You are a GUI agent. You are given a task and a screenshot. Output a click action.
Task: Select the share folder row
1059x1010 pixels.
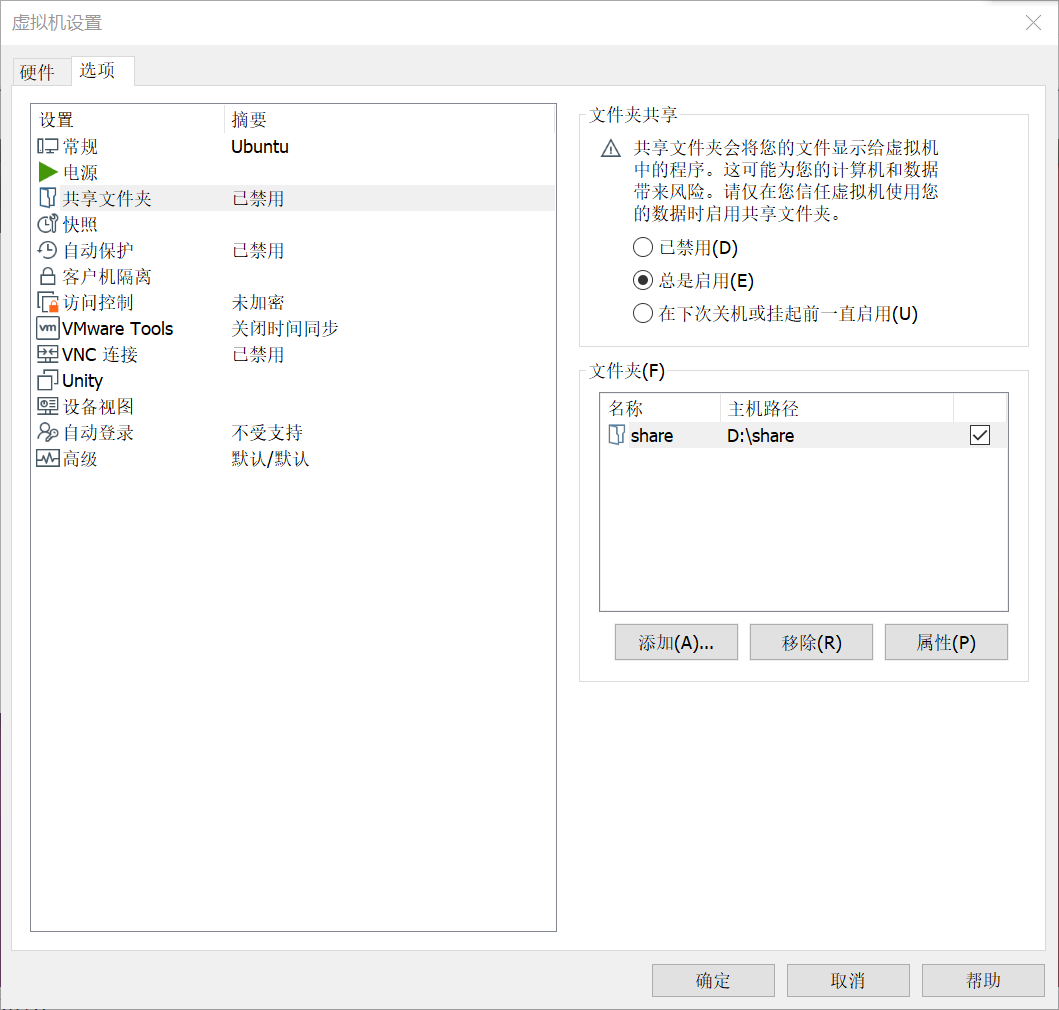point(700,434)
